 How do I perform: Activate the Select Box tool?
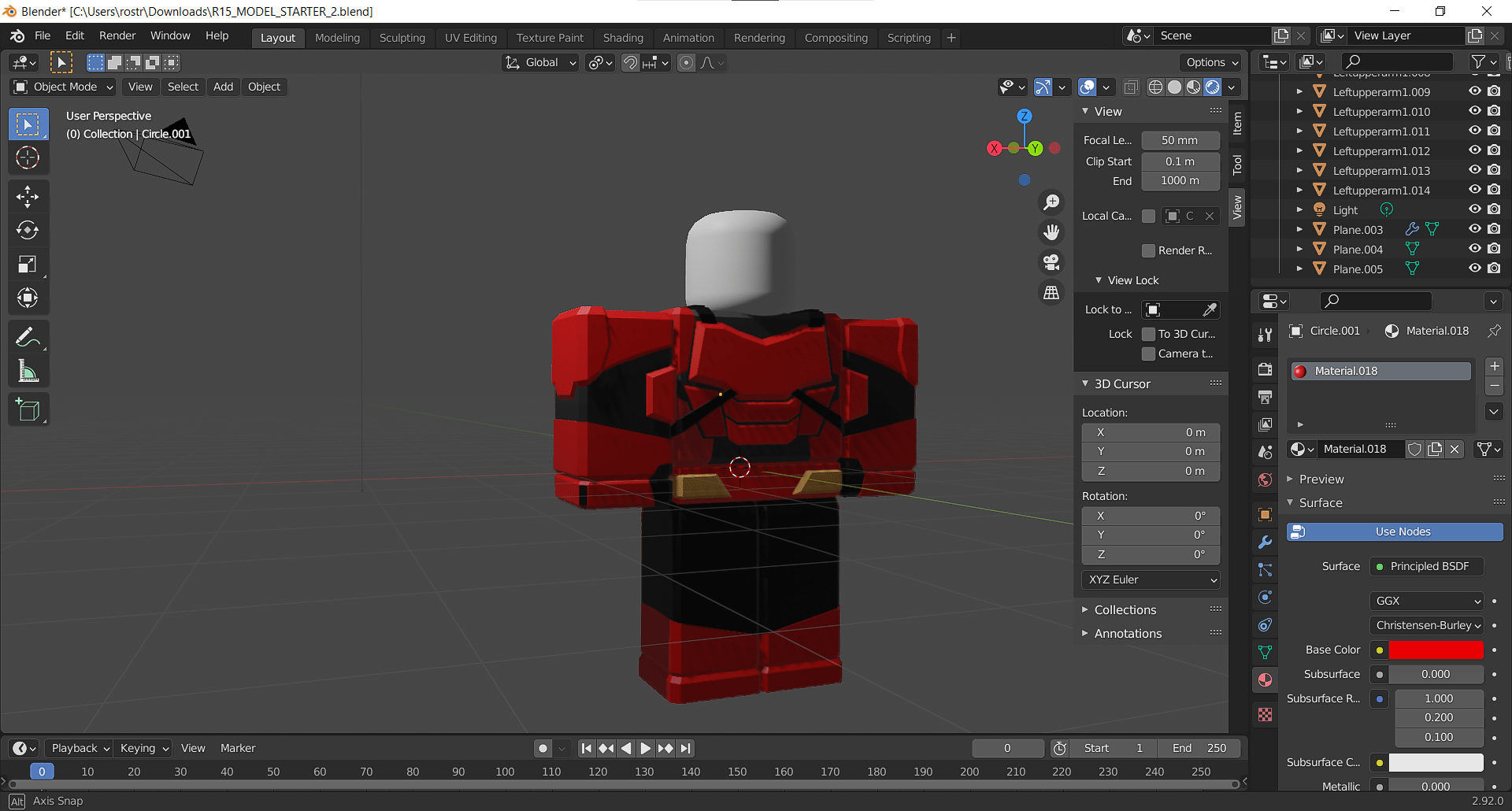click(x=28, y=124)
